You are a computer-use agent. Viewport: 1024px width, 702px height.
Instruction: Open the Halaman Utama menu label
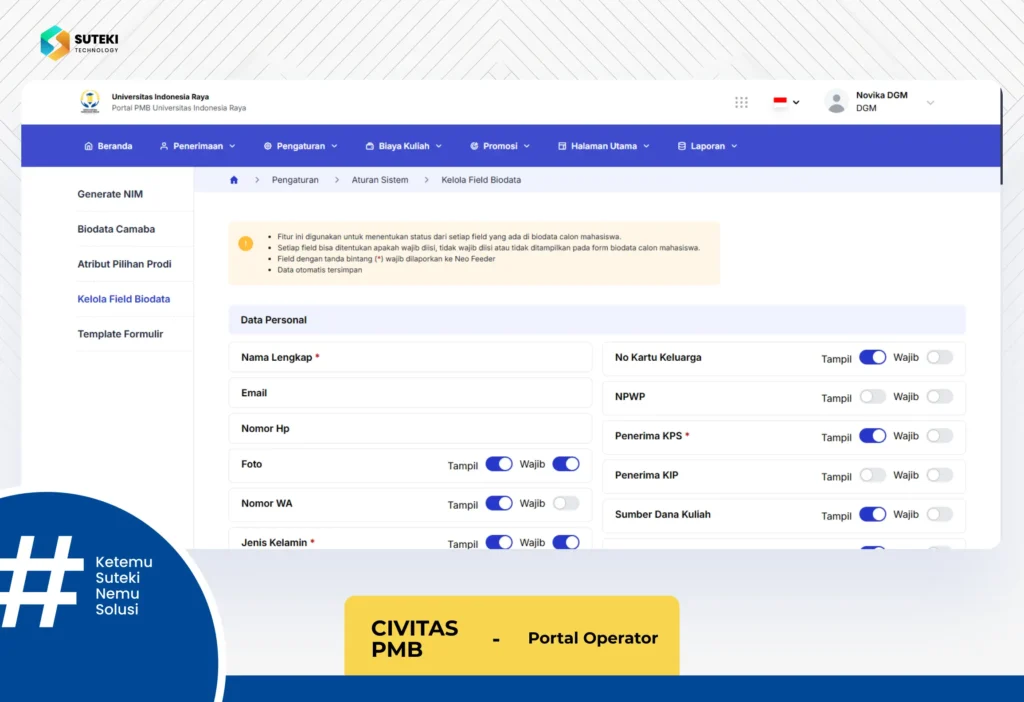pyautogui.click(x=603, y=146)
